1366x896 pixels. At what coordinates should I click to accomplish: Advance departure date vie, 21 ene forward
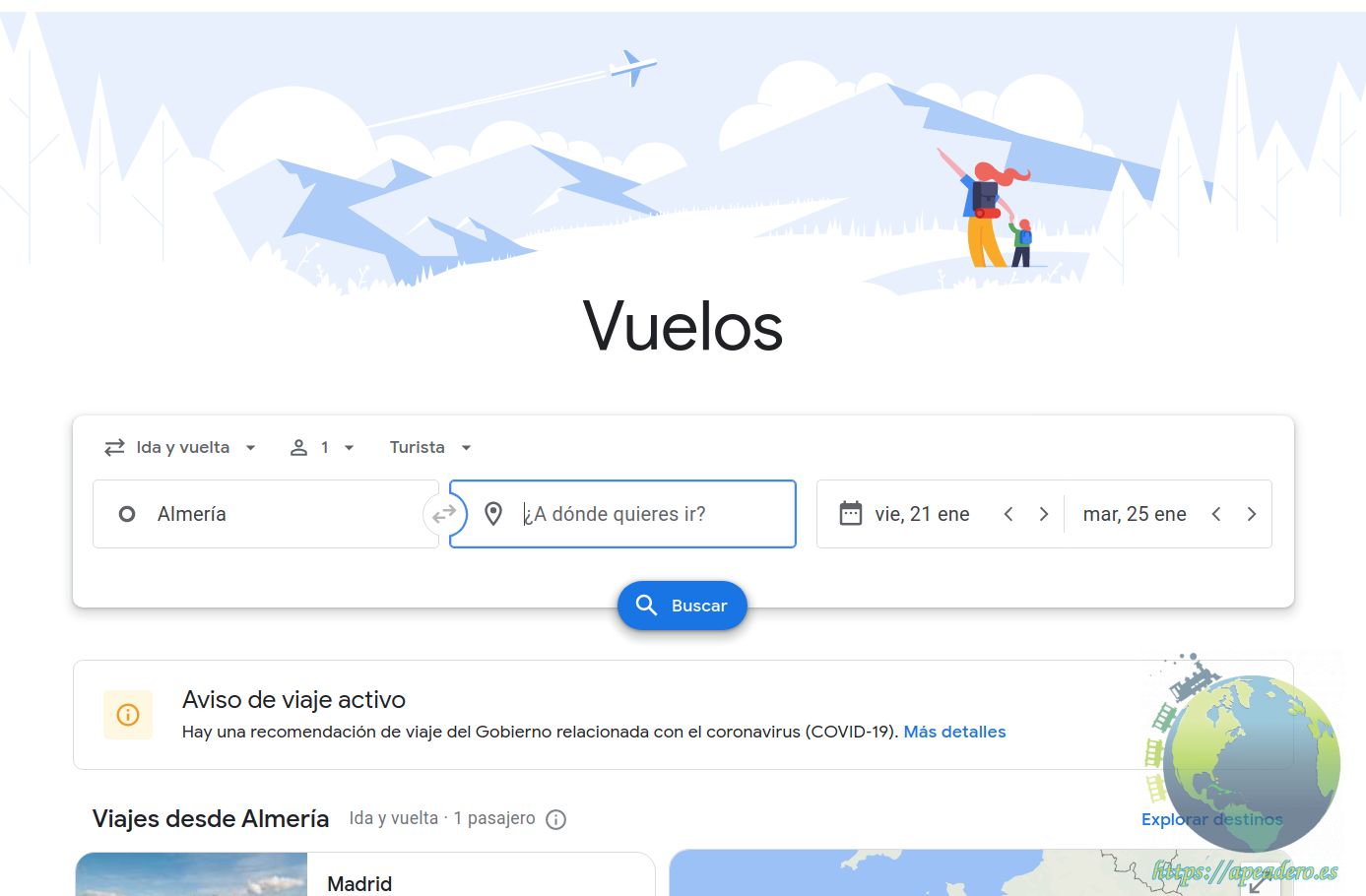[1044, 514]
